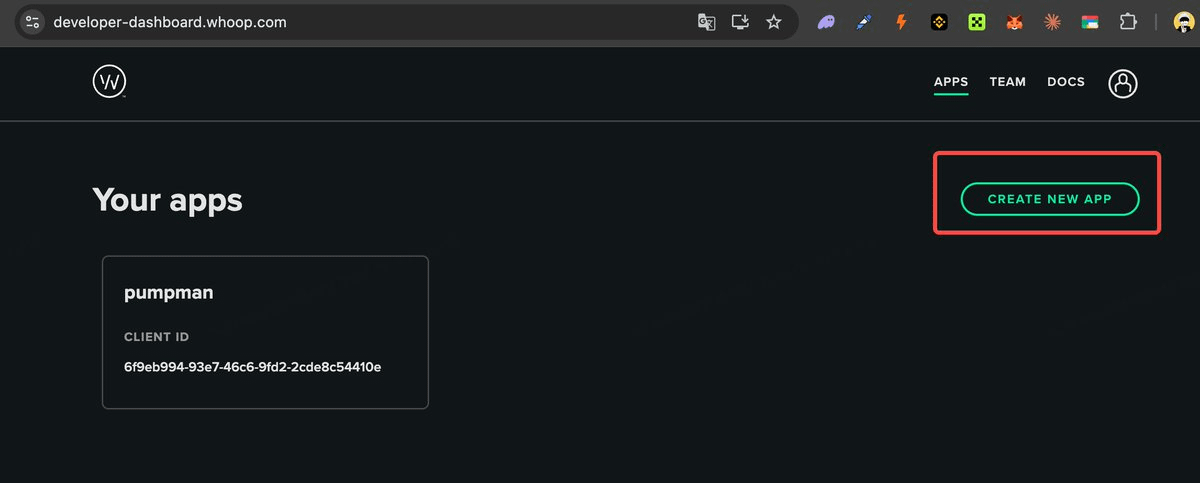Screen dimensions: 1200x483
Task: Click the translate page icon
Action: (x=706, y=21)
